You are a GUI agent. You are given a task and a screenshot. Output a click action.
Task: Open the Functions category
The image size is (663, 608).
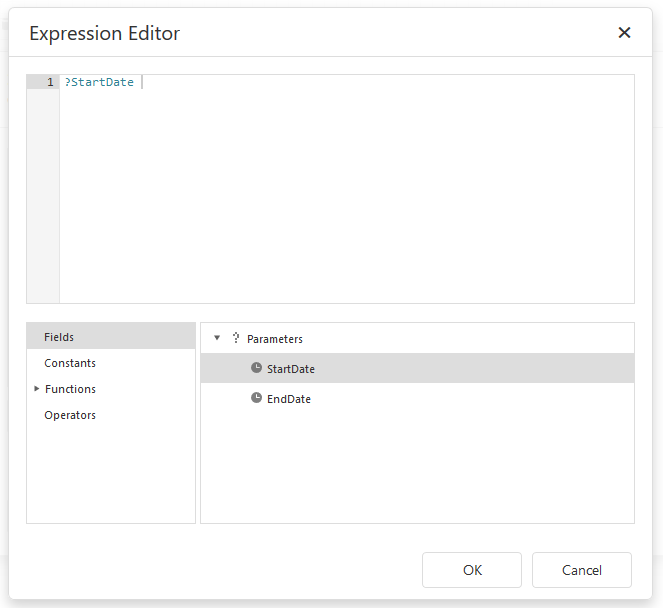[111, 389]
